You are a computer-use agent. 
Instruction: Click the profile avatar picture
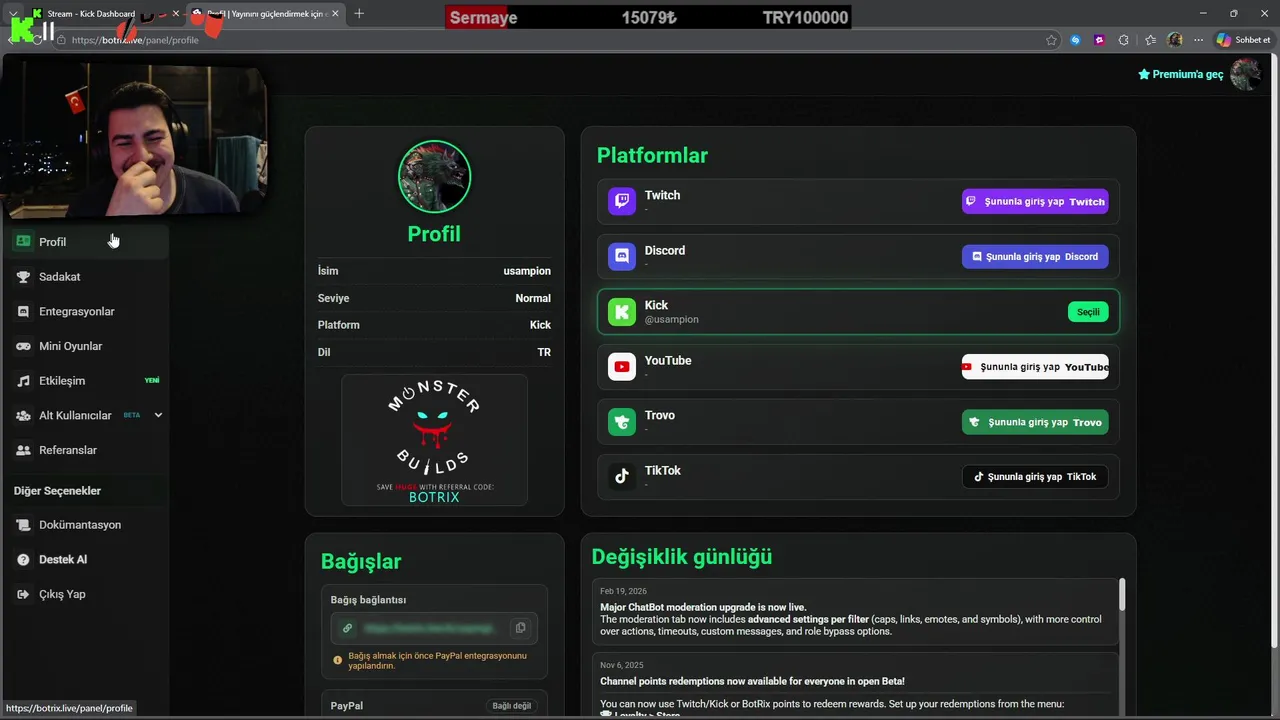coord(434,177)
